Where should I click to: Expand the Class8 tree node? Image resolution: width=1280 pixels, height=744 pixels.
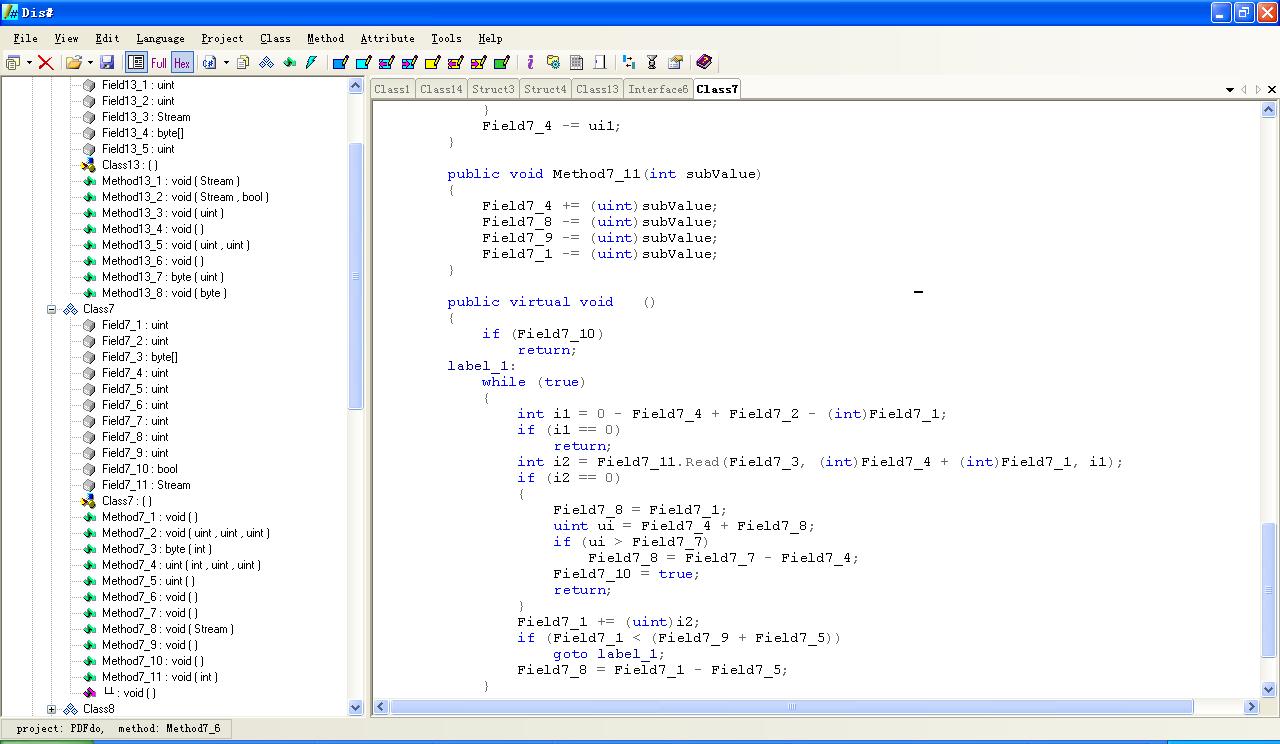point(52,709)
